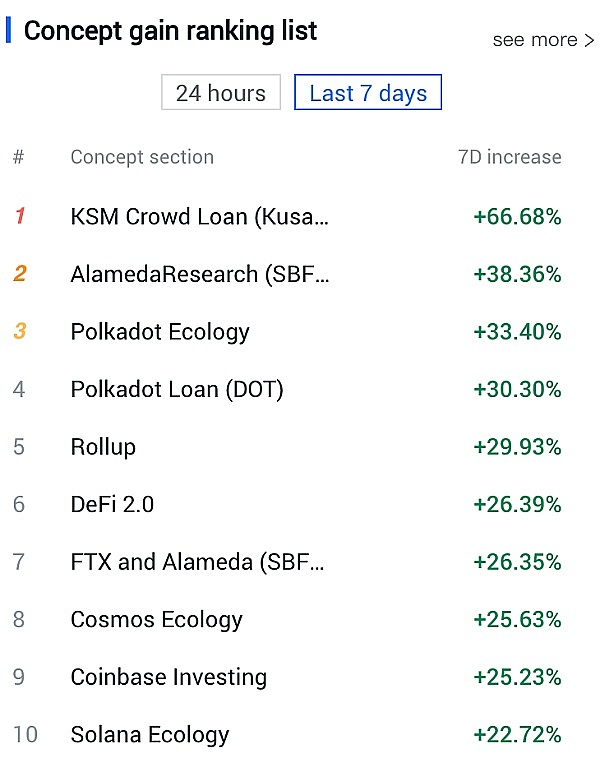The image size is (600, 781).
Task: Open the see more link
Action: pyautogui.click(x=543, y=40)
